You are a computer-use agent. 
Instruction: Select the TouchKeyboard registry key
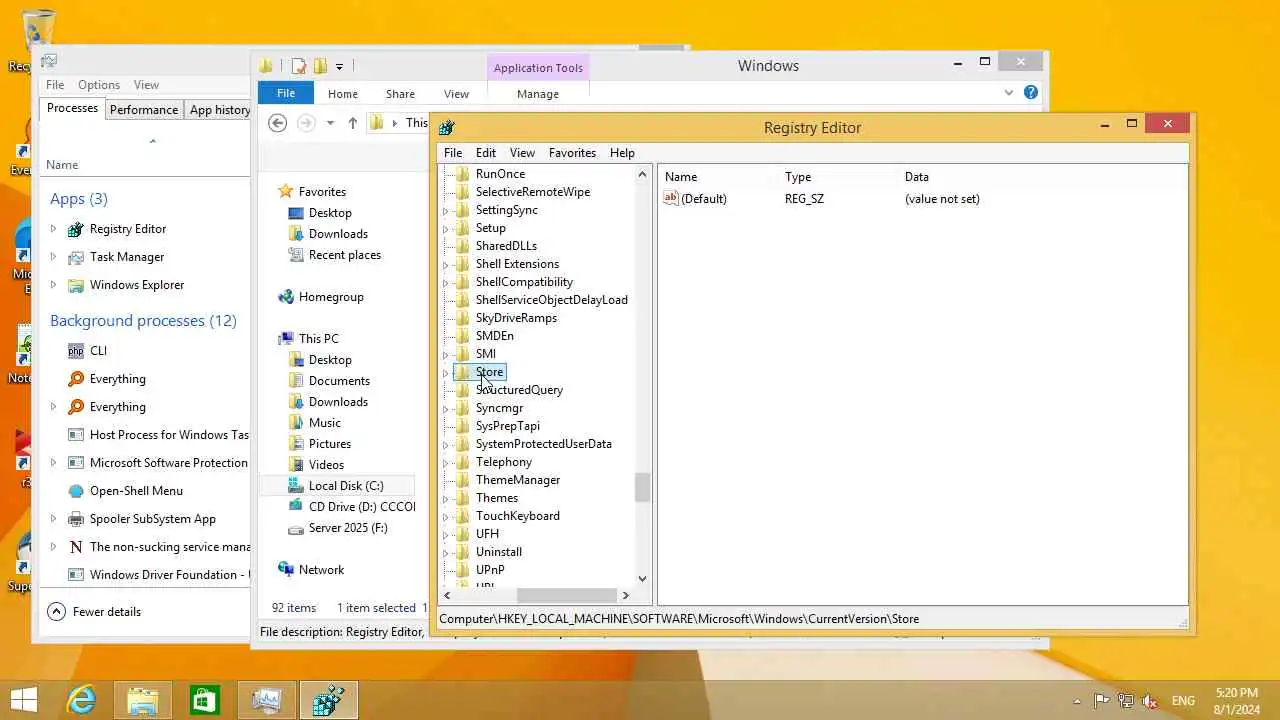click(x=517, y=516)
